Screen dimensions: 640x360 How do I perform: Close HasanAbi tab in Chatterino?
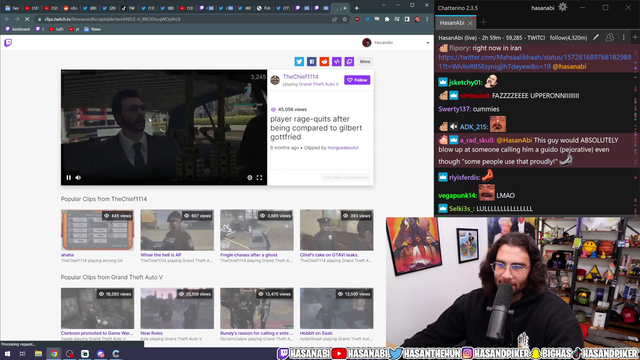click(470, 23)
